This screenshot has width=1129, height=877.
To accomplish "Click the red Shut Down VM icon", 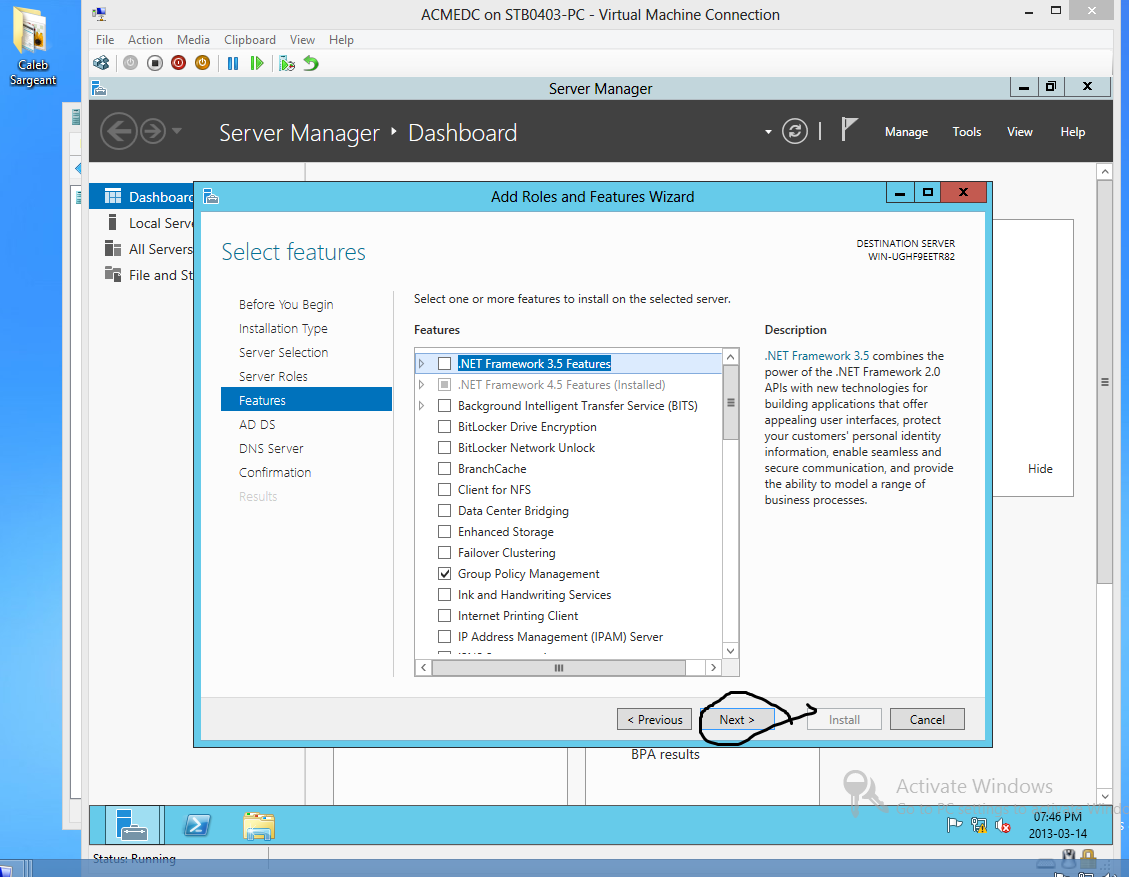I will [x=179, y=63].
